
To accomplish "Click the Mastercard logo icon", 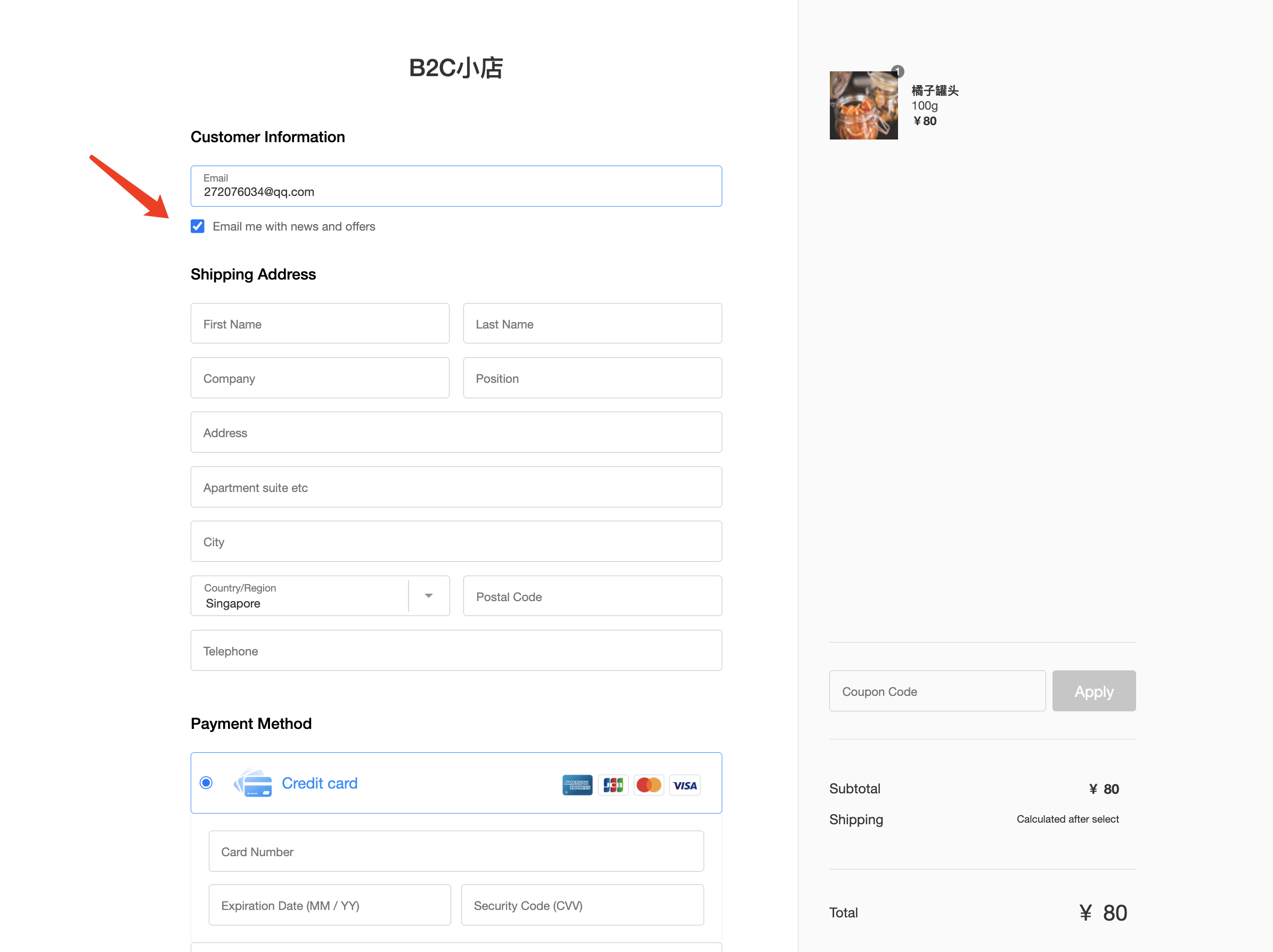I will (x=649, y=785).
